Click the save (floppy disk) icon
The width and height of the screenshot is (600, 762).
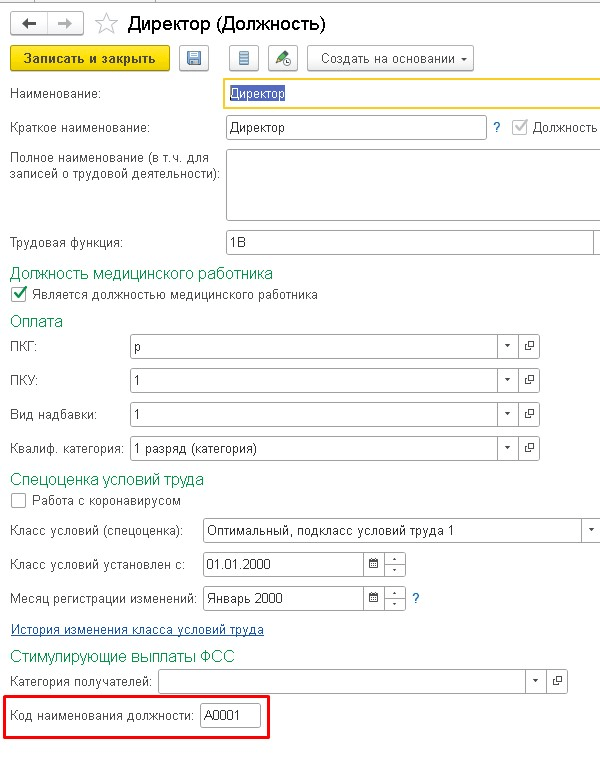(194, 59)
